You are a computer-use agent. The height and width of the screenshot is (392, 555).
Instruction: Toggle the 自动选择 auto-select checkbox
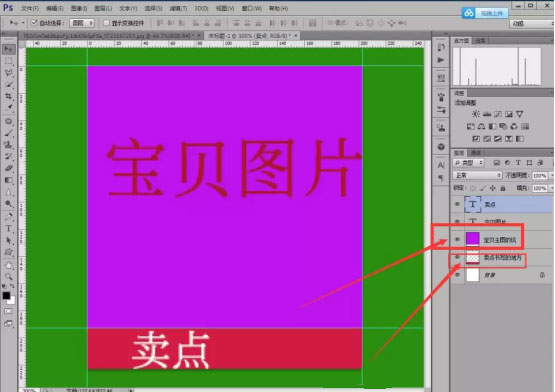[x=34, y=23]
